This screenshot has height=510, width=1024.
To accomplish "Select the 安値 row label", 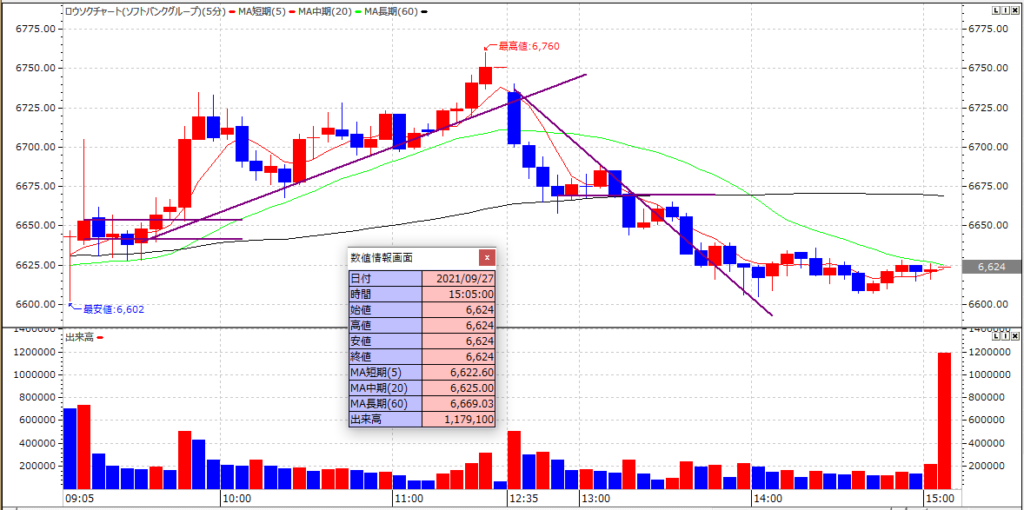I will [386, 341].
